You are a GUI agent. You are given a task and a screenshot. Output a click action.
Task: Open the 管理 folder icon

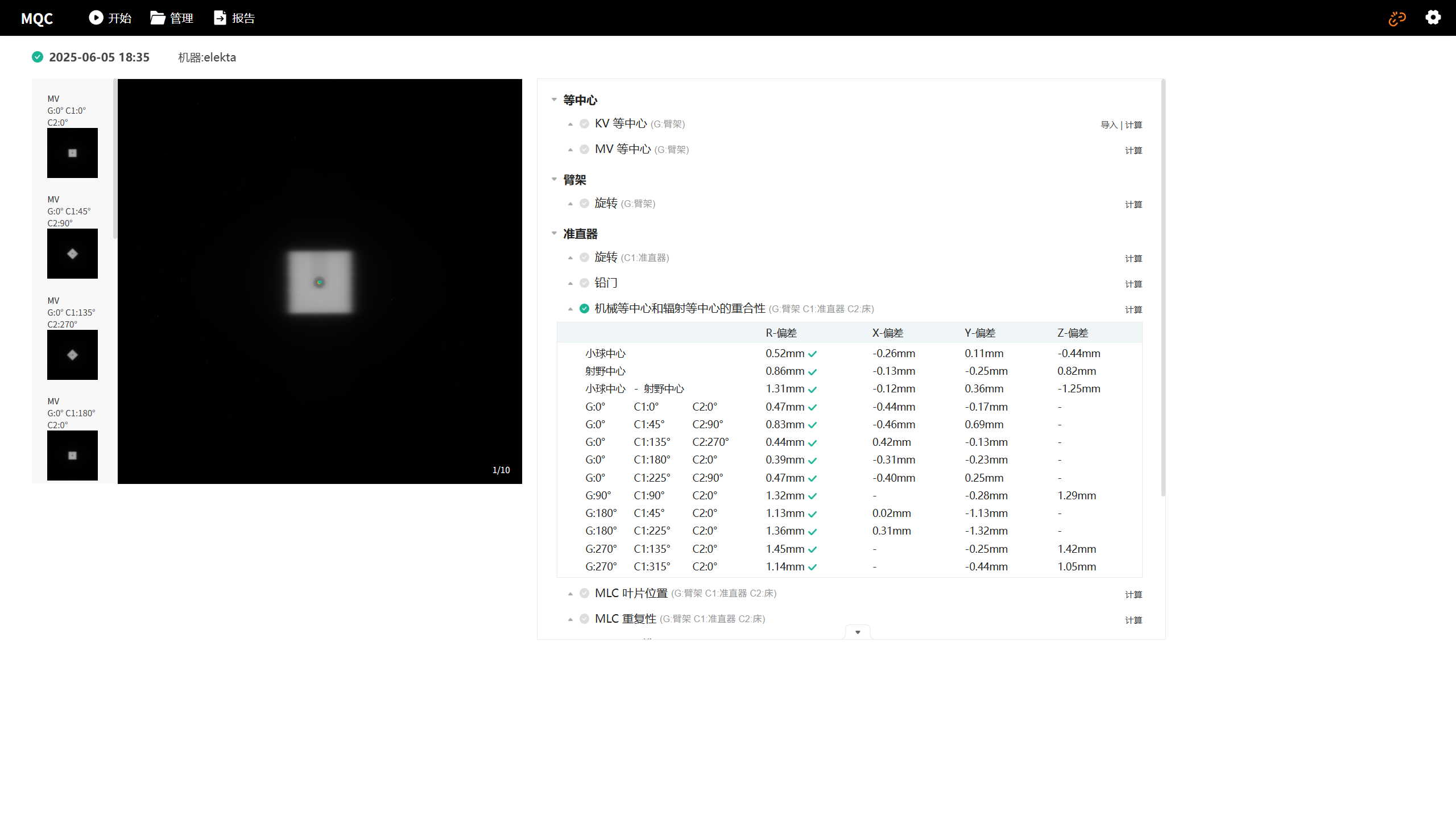tap(158, 18)
